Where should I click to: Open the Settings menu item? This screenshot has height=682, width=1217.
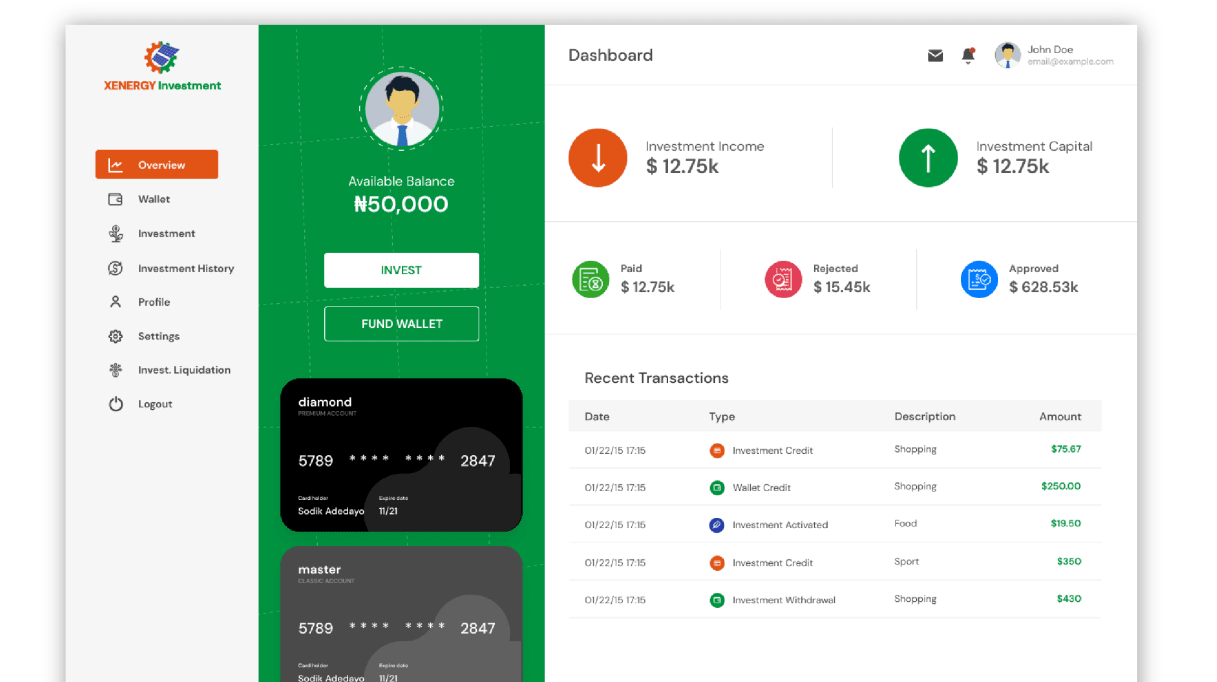(158, 336)
